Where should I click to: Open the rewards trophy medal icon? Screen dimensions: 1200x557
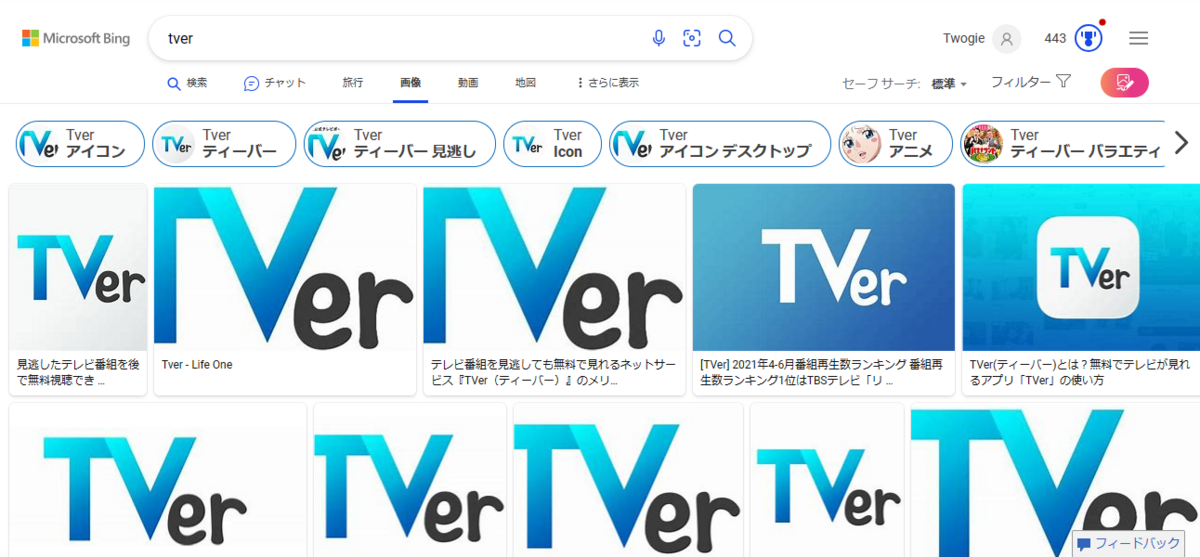[1088, 39]
